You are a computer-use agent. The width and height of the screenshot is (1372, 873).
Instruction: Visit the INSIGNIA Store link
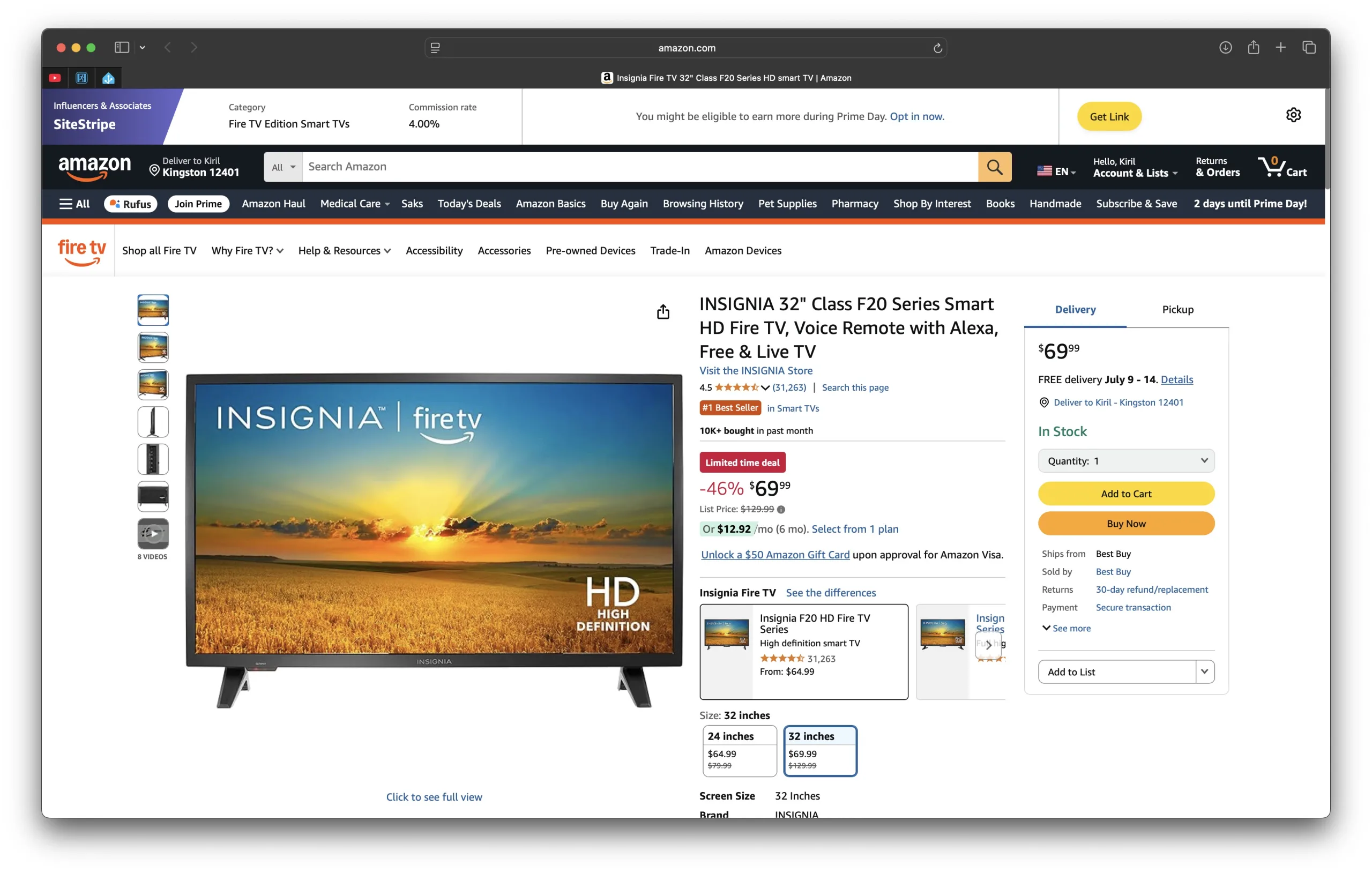tap(756, 370)
